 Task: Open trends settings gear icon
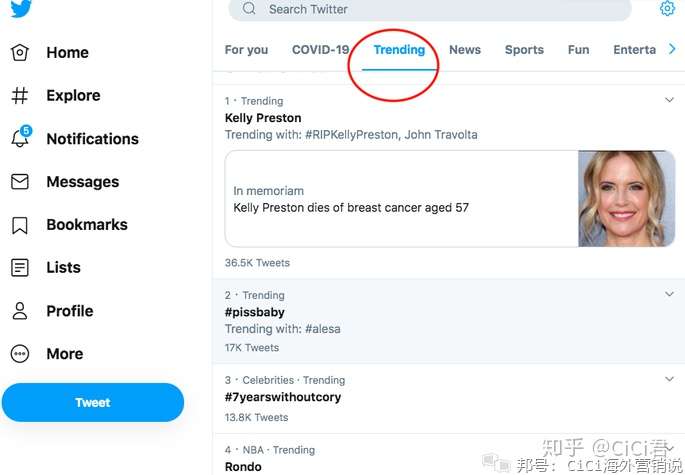tap(667, 8)
